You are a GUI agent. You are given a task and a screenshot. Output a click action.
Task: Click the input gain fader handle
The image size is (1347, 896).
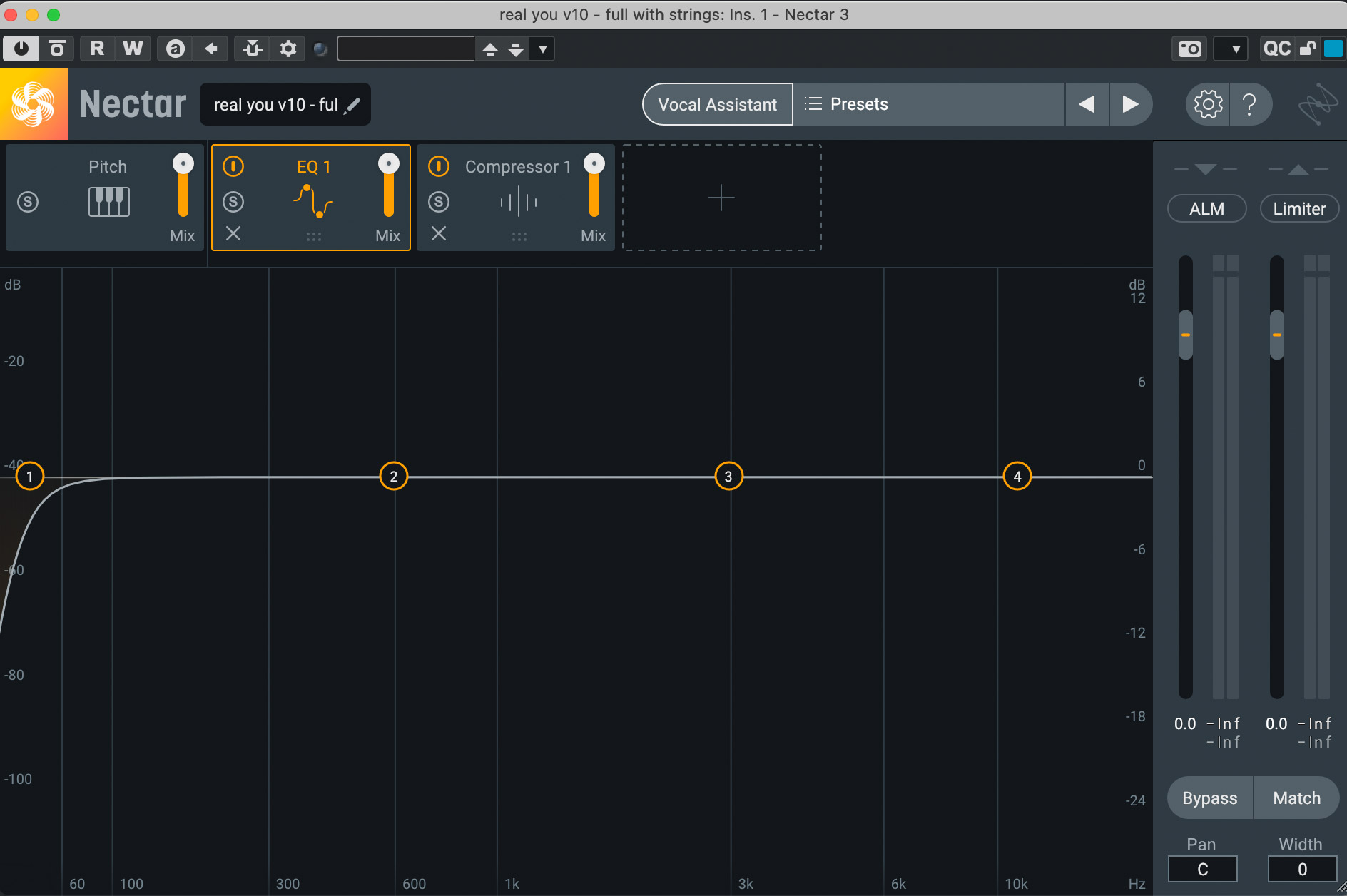click(x=1186, y=335)
